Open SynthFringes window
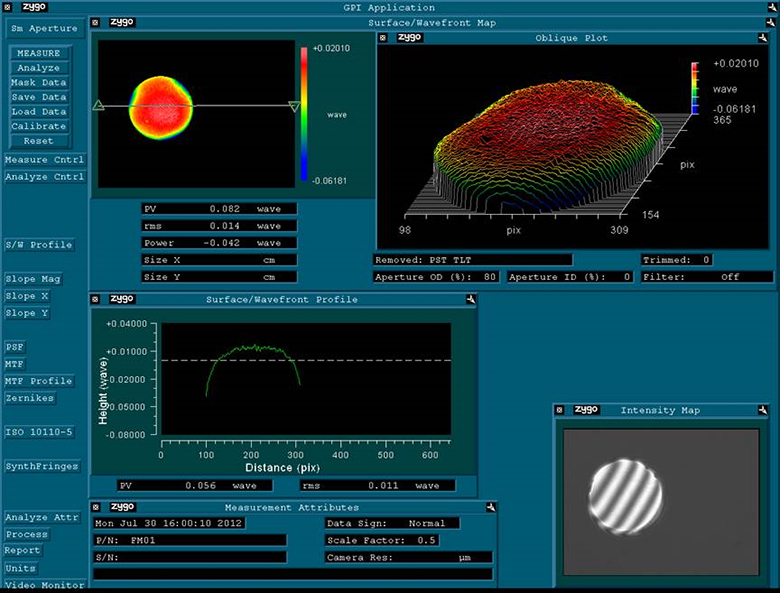Image resolution: width=780 pixels, height=593 pixels. [x=42, y=466]
